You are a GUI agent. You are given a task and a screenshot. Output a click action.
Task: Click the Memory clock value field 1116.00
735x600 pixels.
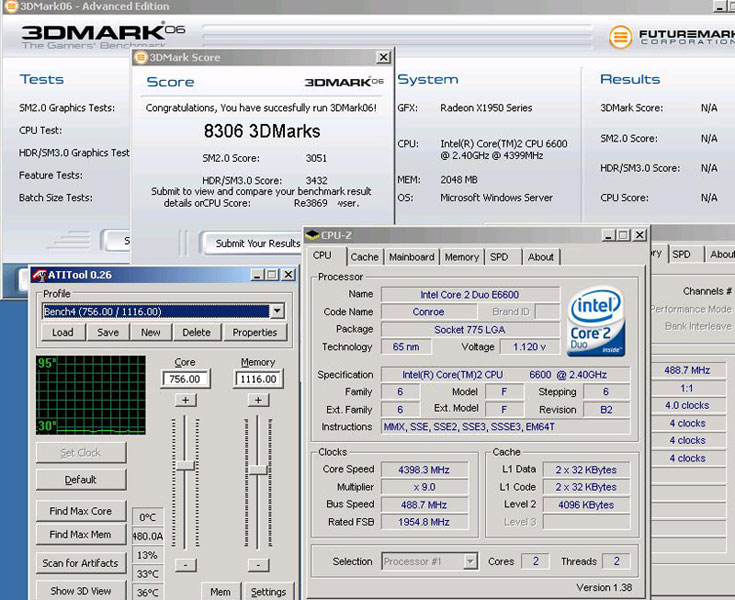click(258, 379)
